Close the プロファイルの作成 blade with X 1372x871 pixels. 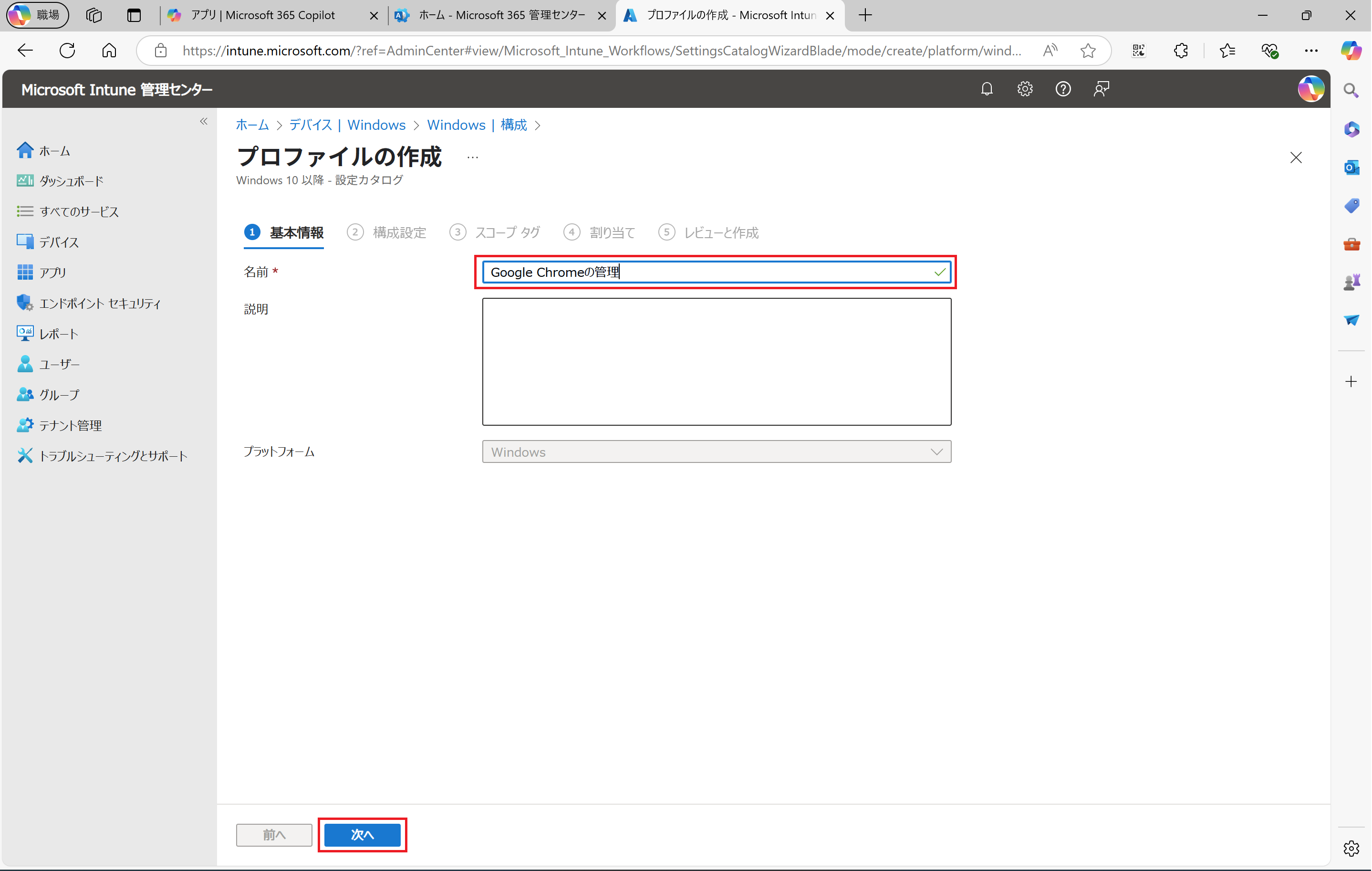pos(1296,157)
